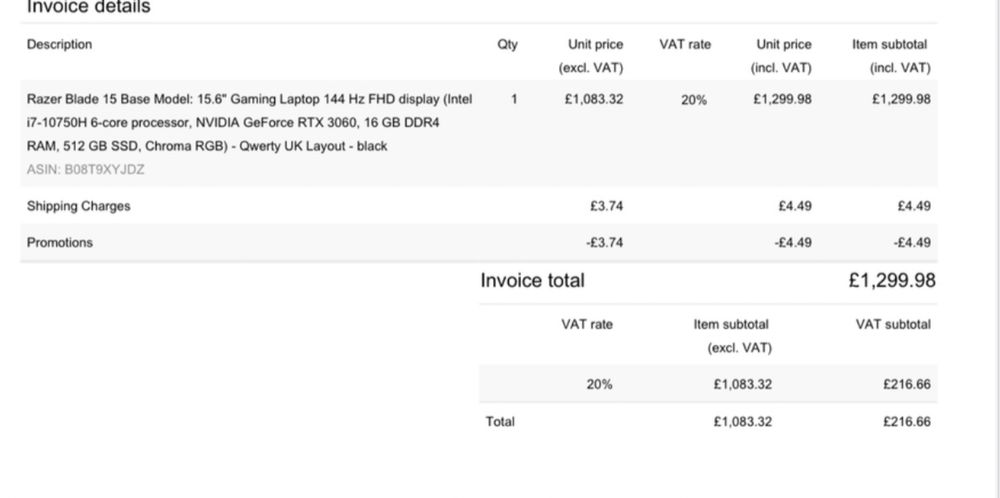Click the Invoice total label
The image size is (1000, 498).
point(532,280)
